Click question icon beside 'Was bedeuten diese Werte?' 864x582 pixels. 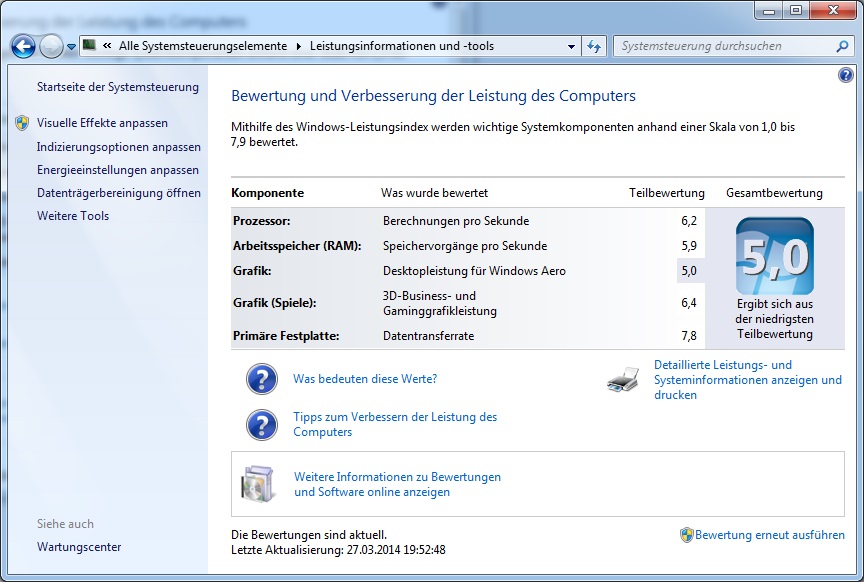point(262,379)
